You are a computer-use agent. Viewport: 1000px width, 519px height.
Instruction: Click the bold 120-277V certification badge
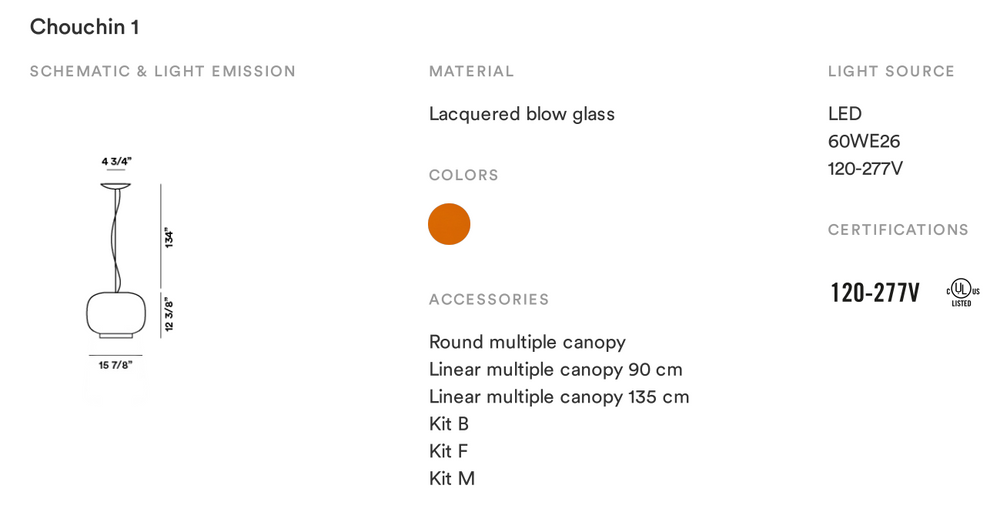coord(875,293)
